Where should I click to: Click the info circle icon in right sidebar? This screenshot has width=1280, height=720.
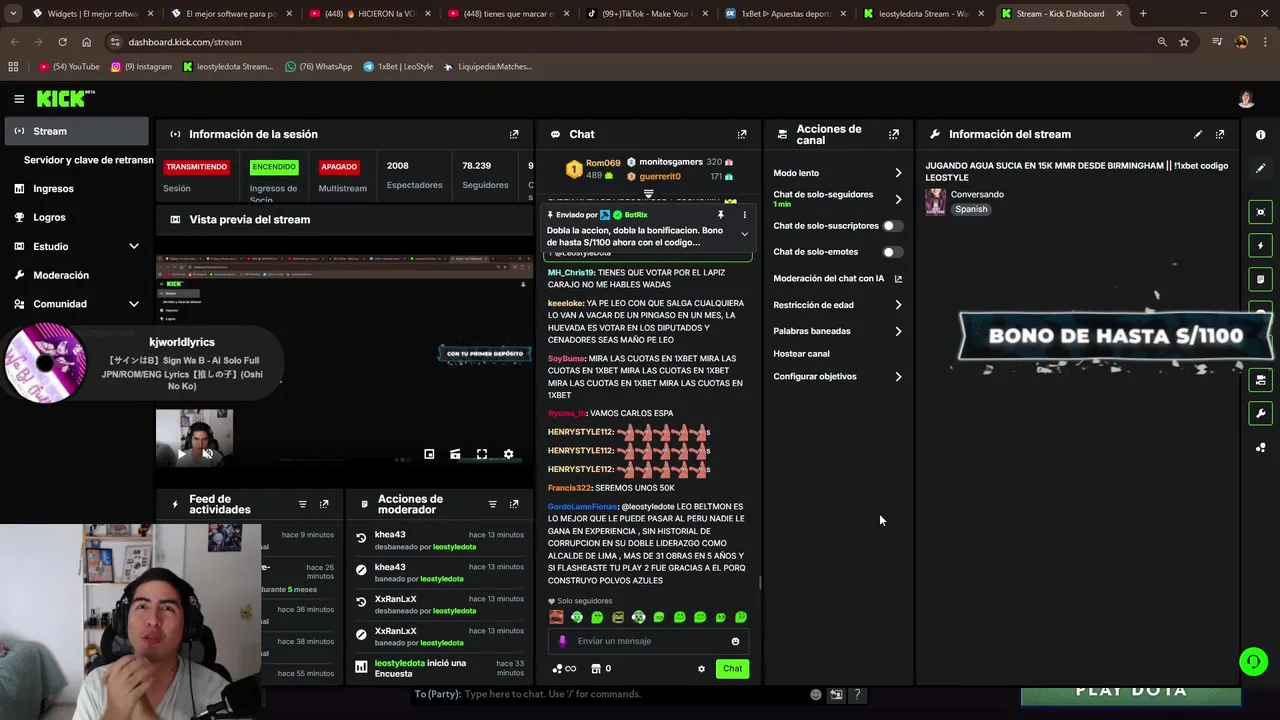click(1260, 134)
